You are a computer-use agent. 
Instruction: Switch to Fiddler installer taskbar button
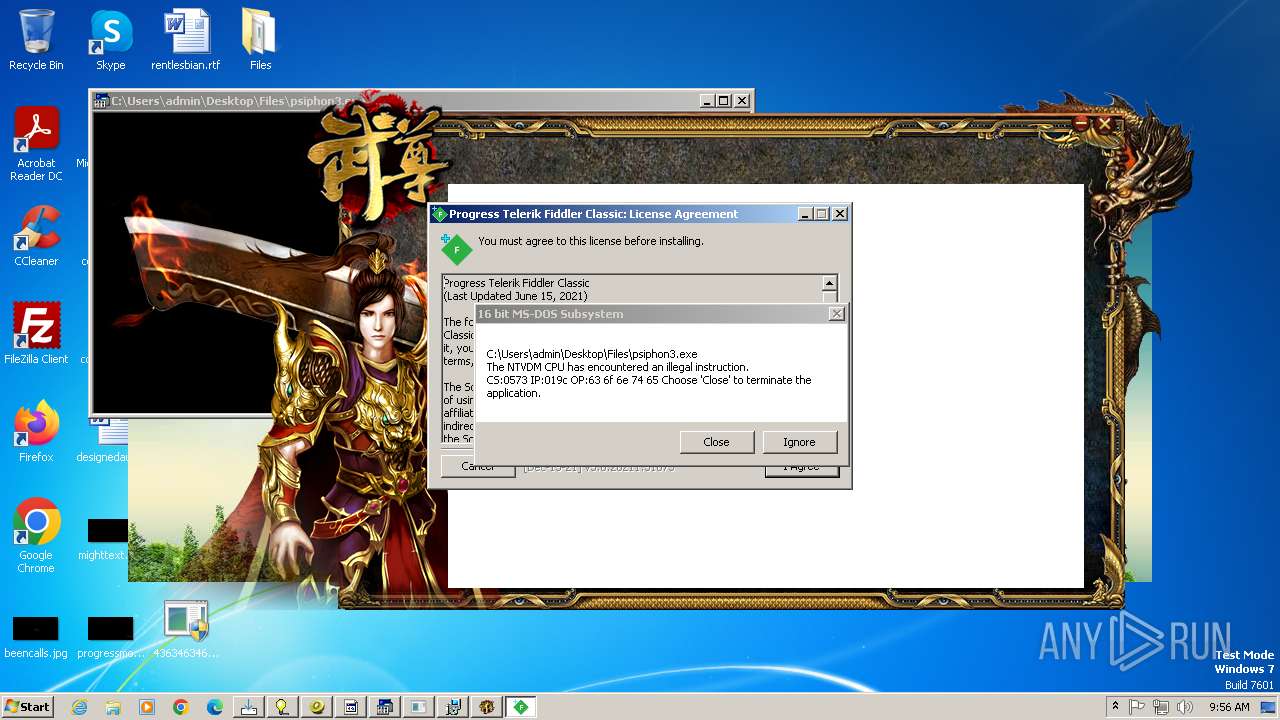point(521,707)
